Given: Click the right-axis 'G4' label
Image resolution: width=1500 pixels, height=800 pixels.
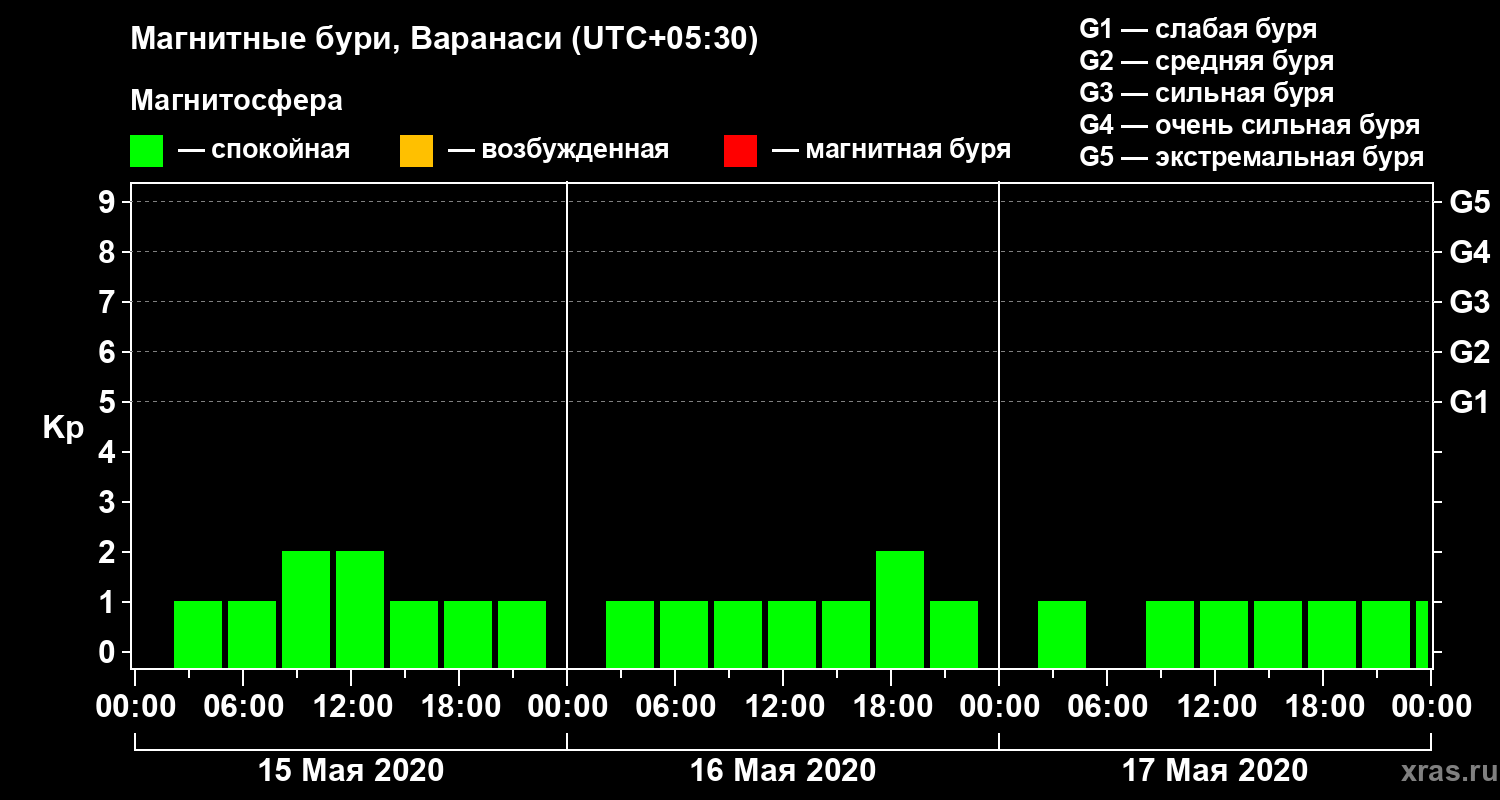Looking at the screenshot, I should [x=1469, y=252].
